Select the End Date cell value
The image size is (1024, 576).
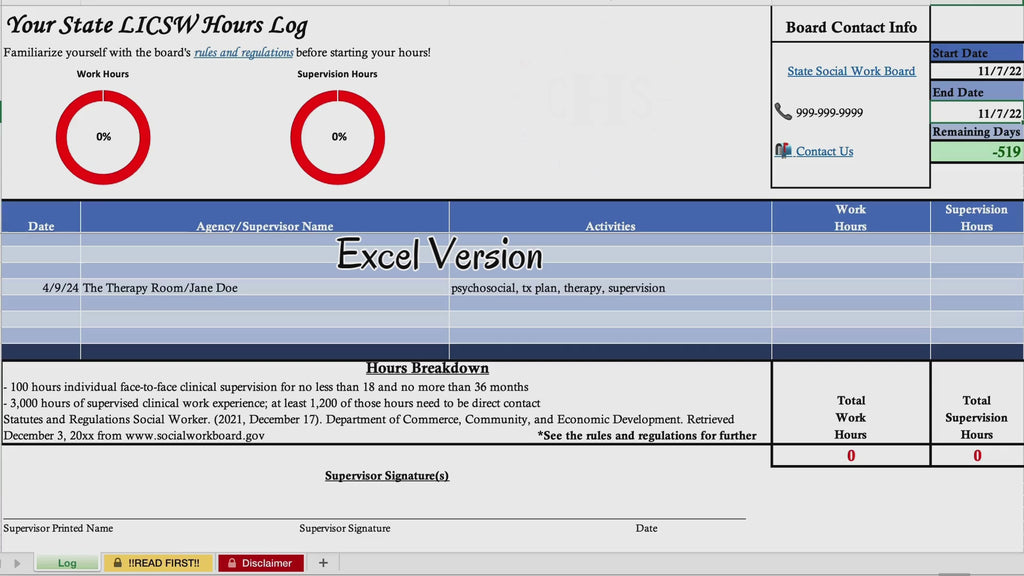tap(977, 112)
